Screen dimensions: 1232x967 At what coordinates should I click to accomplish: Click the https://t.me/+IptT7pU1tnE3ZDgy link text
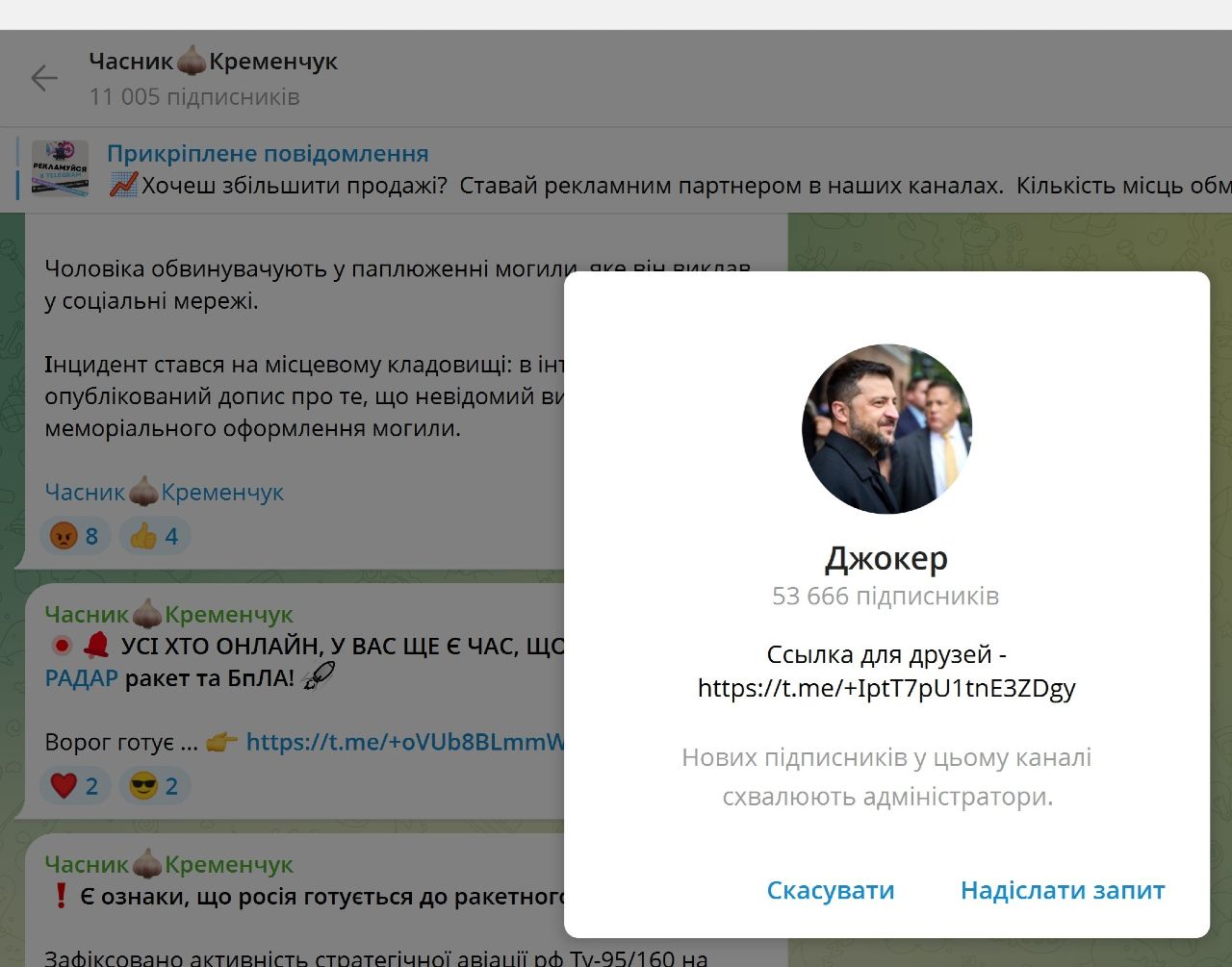[x=886, y=688]
